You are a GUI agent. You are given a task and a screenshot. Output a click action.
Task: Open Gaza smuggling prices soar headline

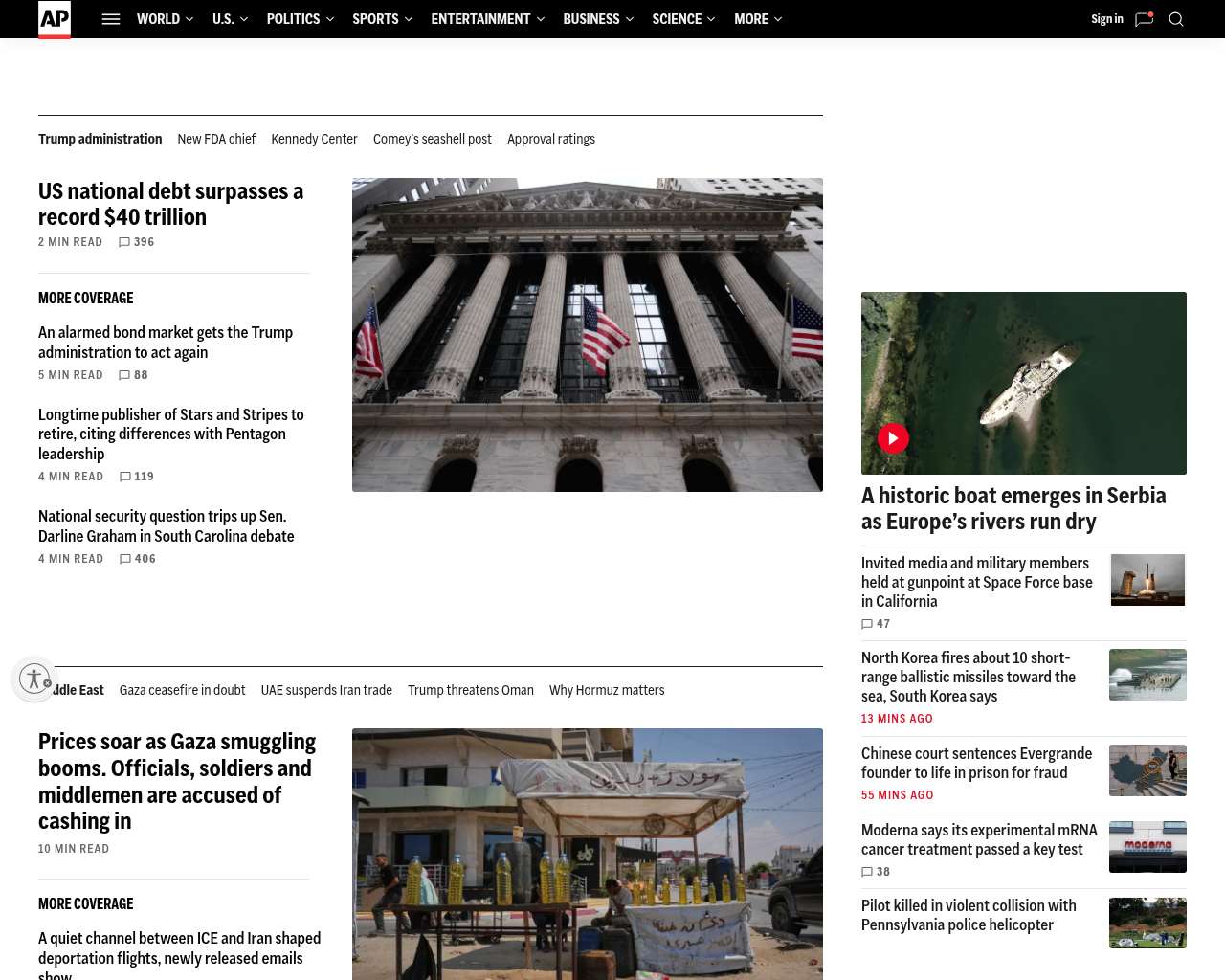[177, 781]
